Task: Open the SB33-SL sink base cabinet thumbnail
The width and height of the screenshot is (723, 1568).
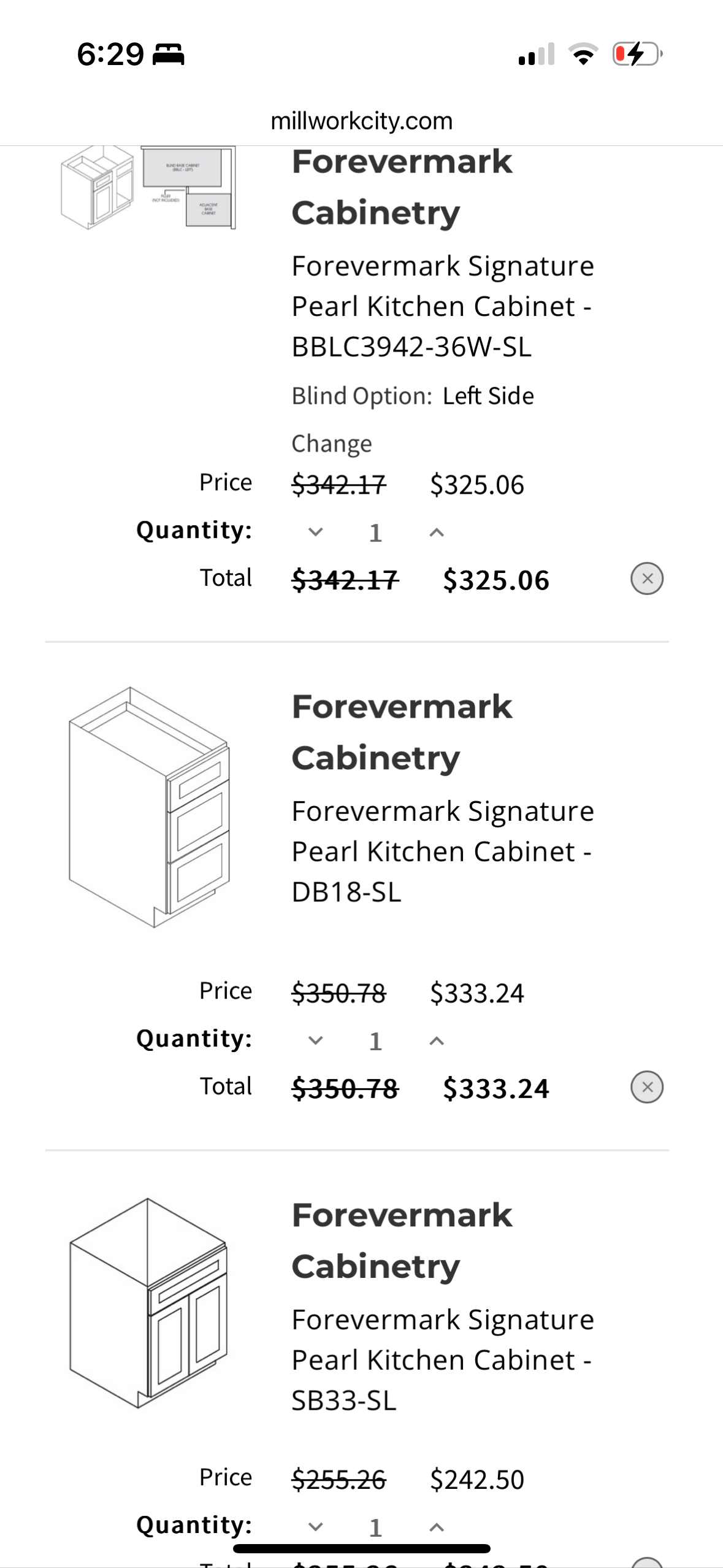Action: [148, 1304]
